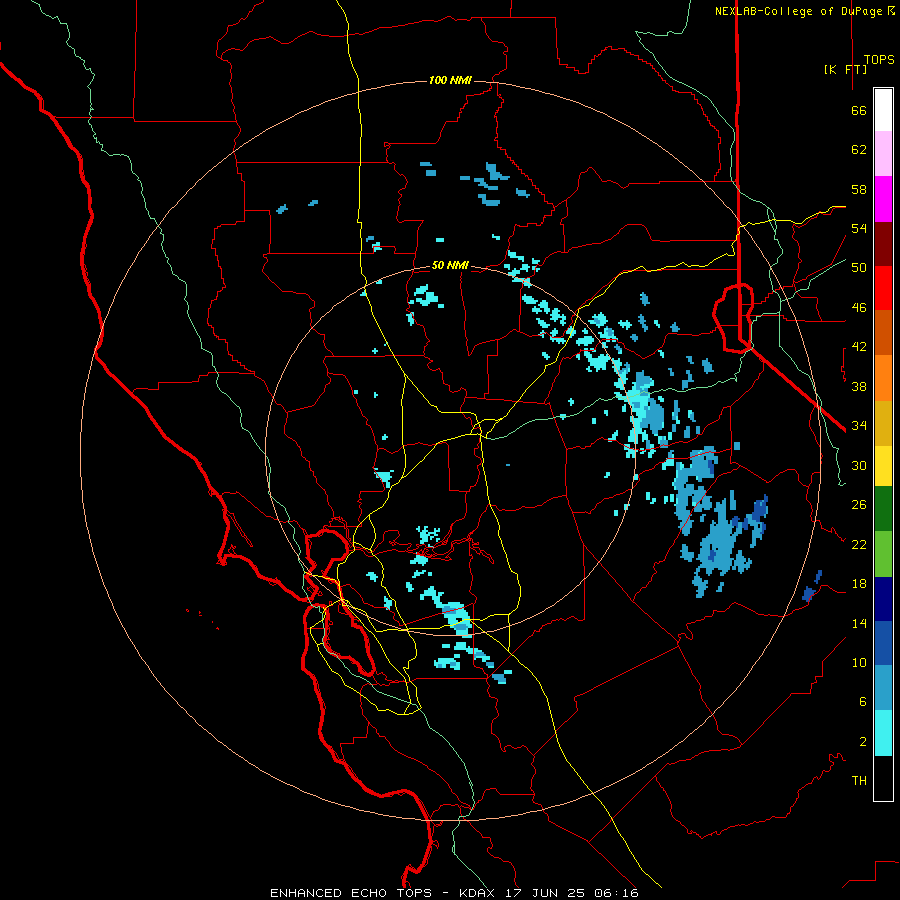The height and width of the screenshot is (900, 900).
Task: Click the "KDAX" radar site identifier
Action: click(478, 893)
